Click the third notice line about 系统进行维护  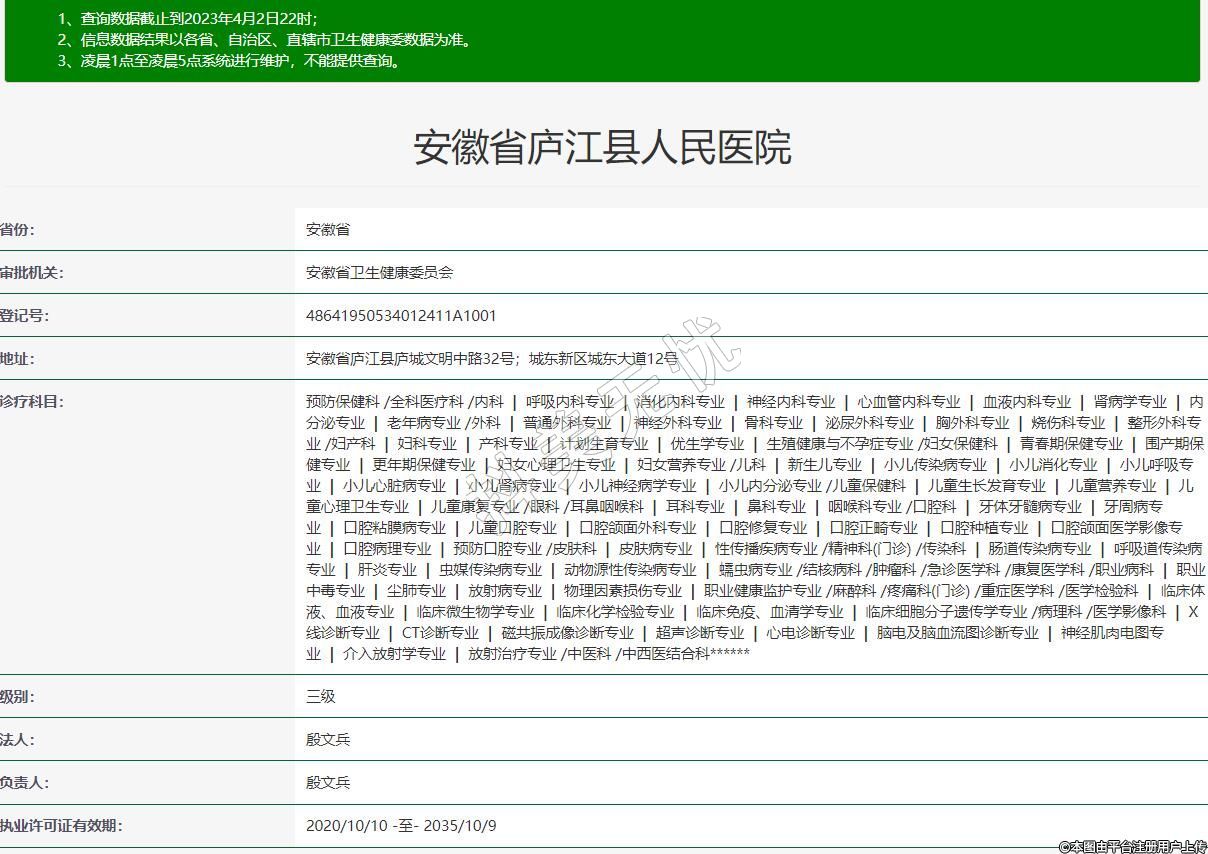(230, 61)
